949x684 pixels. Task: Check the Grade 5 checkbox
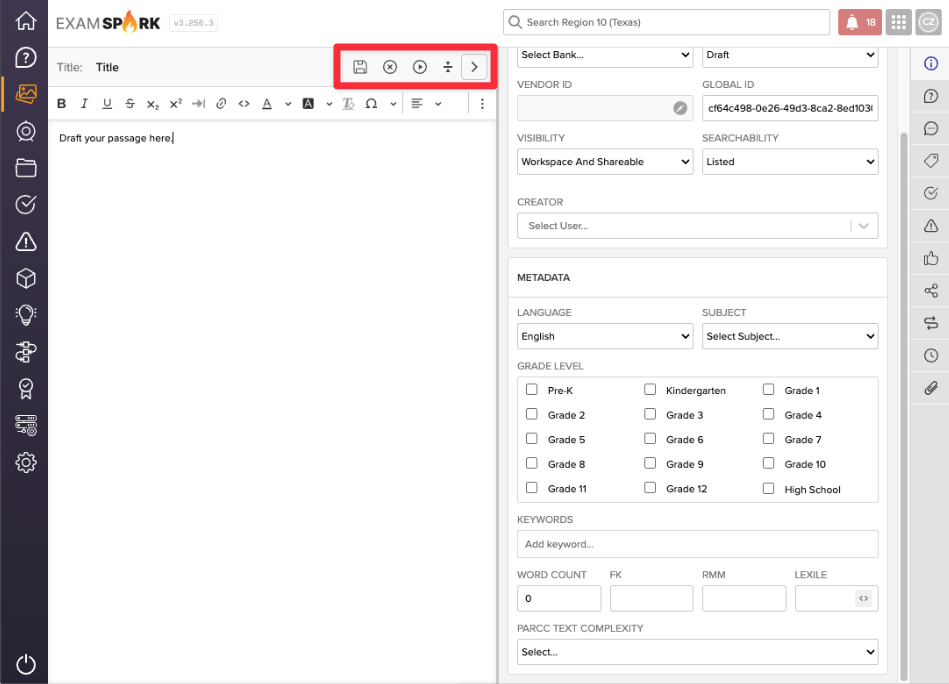[531, 438]
